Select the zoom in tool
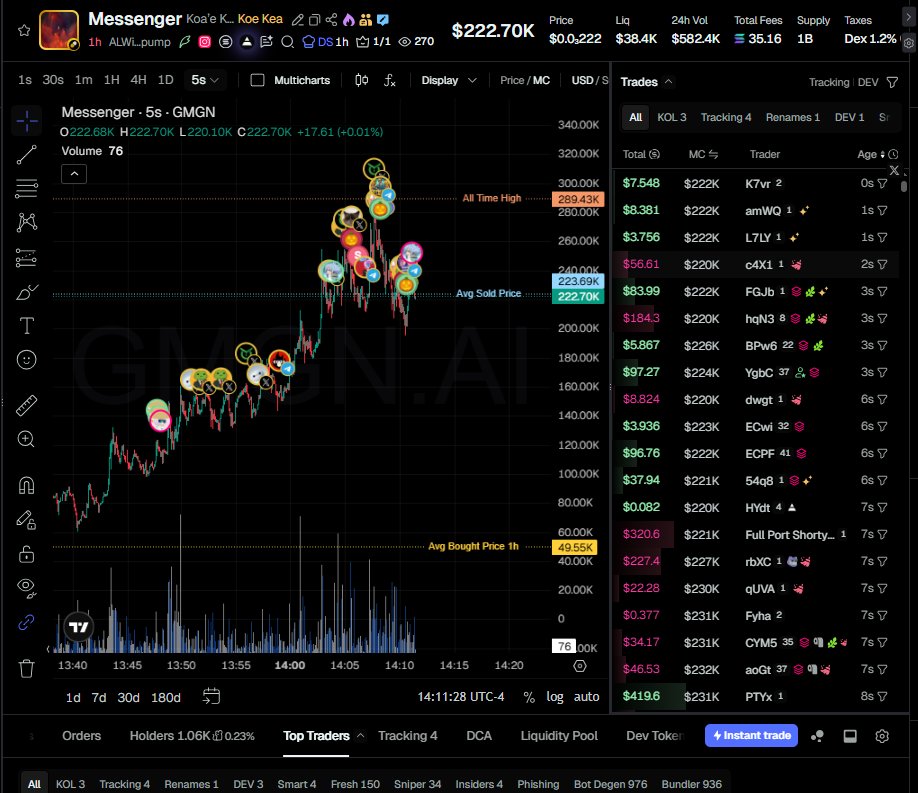The image size is (918, 793). click(x=26, y=439)
